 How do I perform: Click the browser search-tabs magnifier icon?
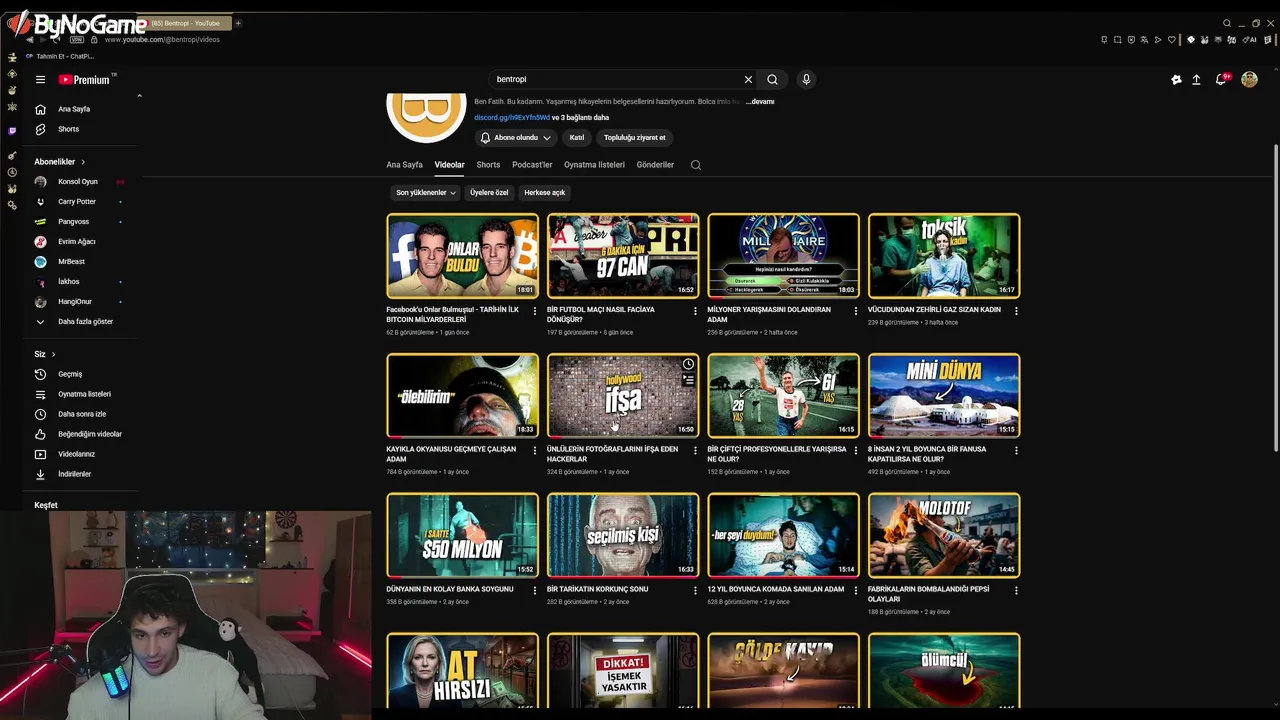click(x=1227, y=23)
